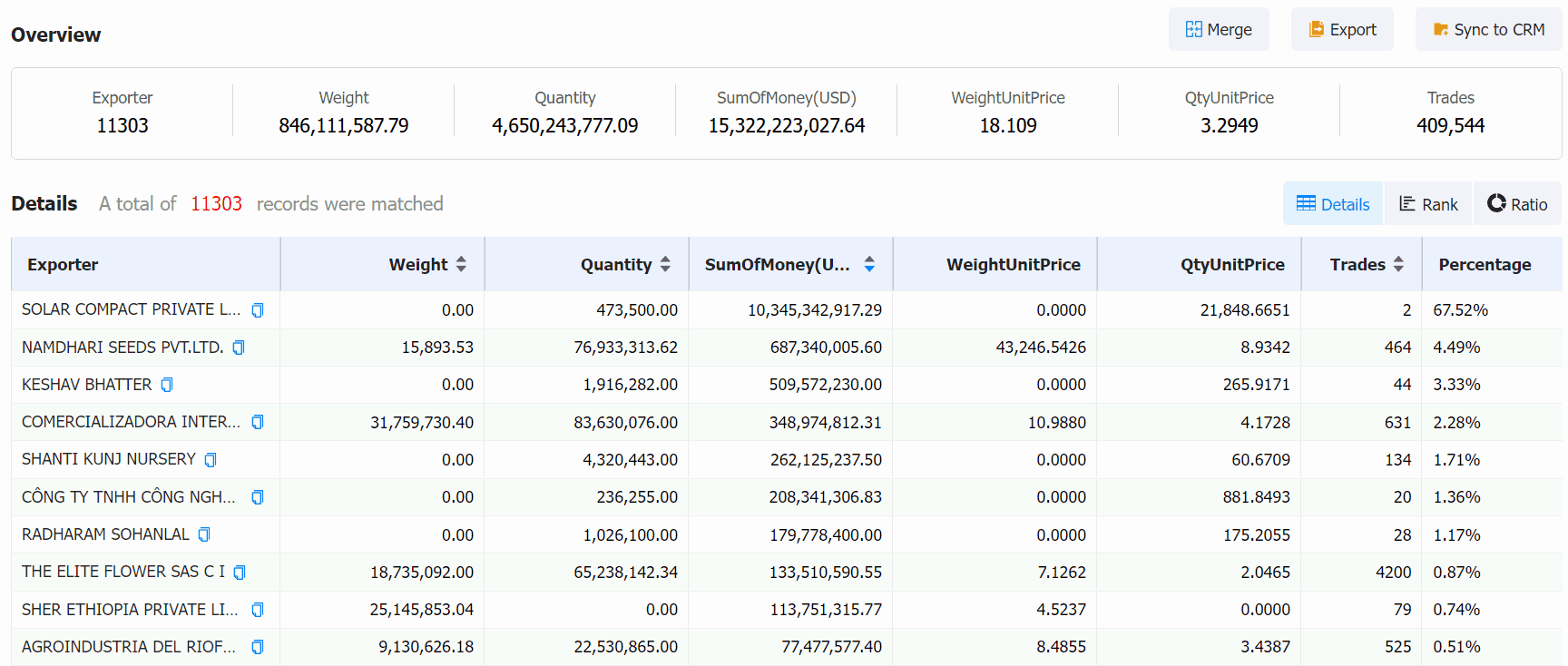Image resolution: width=1568 pixels, height=666 pixels.
Task: Open CÔNG TY TNHH CÔNG NGH... exporter
Action: pos(129,497)
